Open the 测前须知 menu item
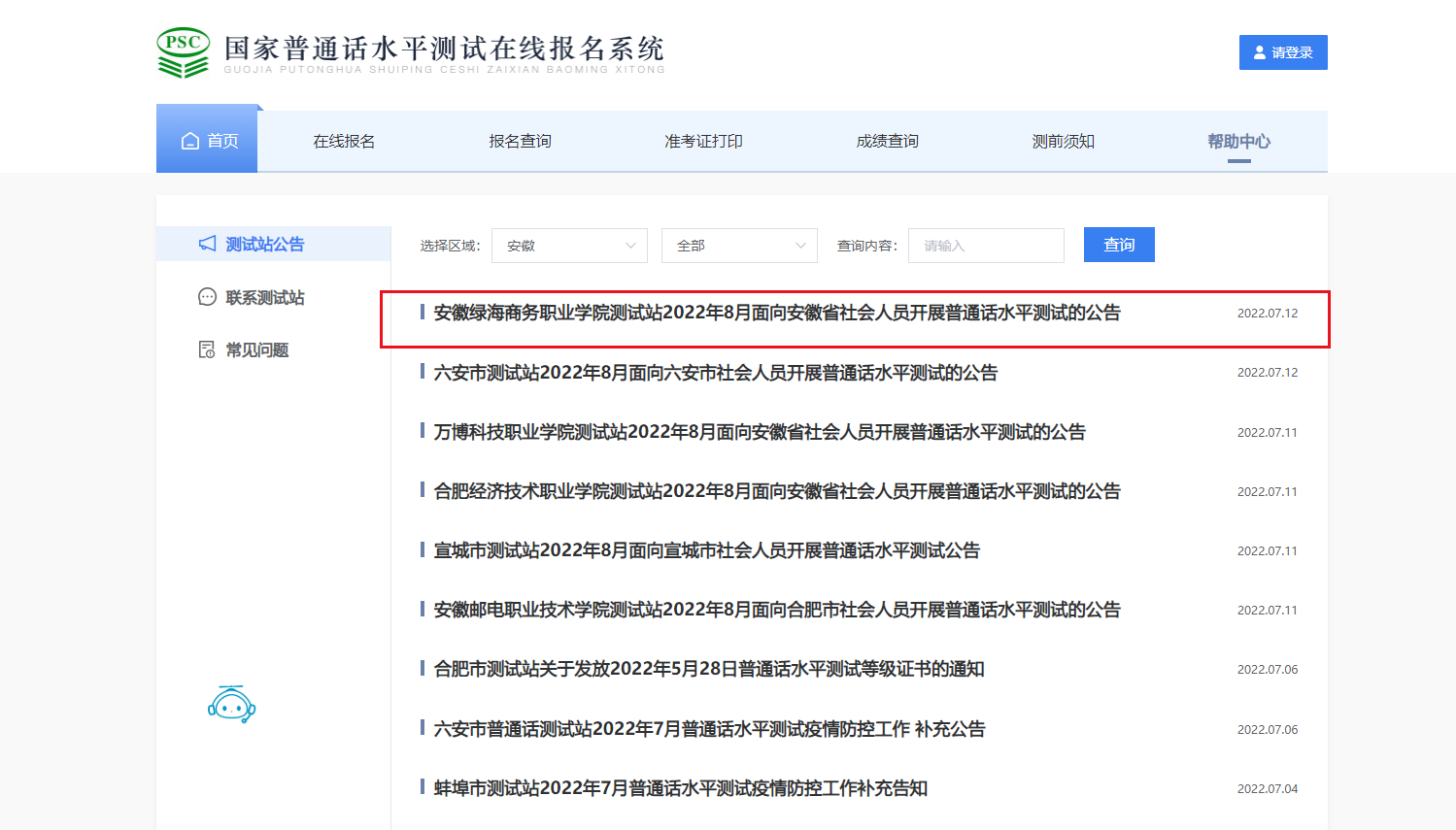 (1063, 141)
